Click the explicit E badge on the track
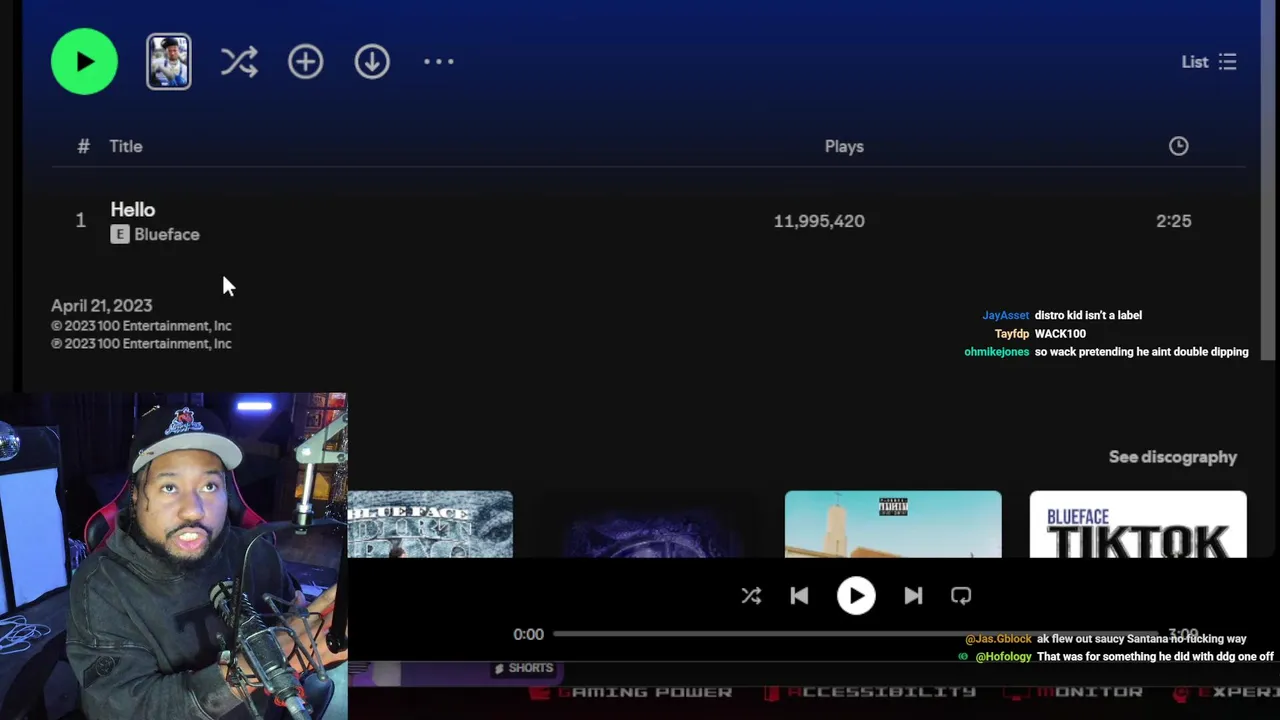Screen dimensions: 1280x720 coord(120,234)
